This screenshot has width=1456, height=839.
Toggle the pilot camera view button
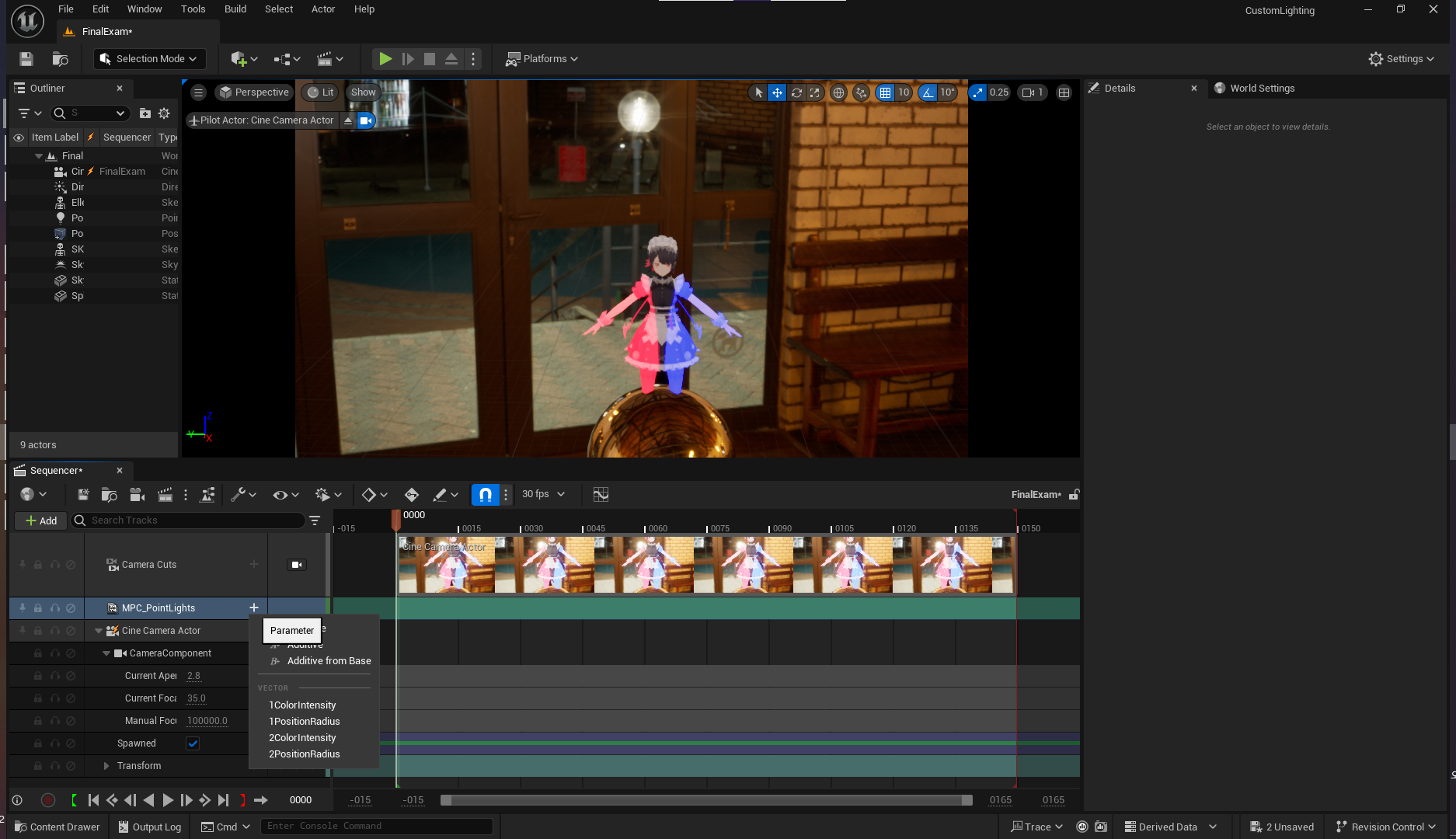[x=365, y=120]
